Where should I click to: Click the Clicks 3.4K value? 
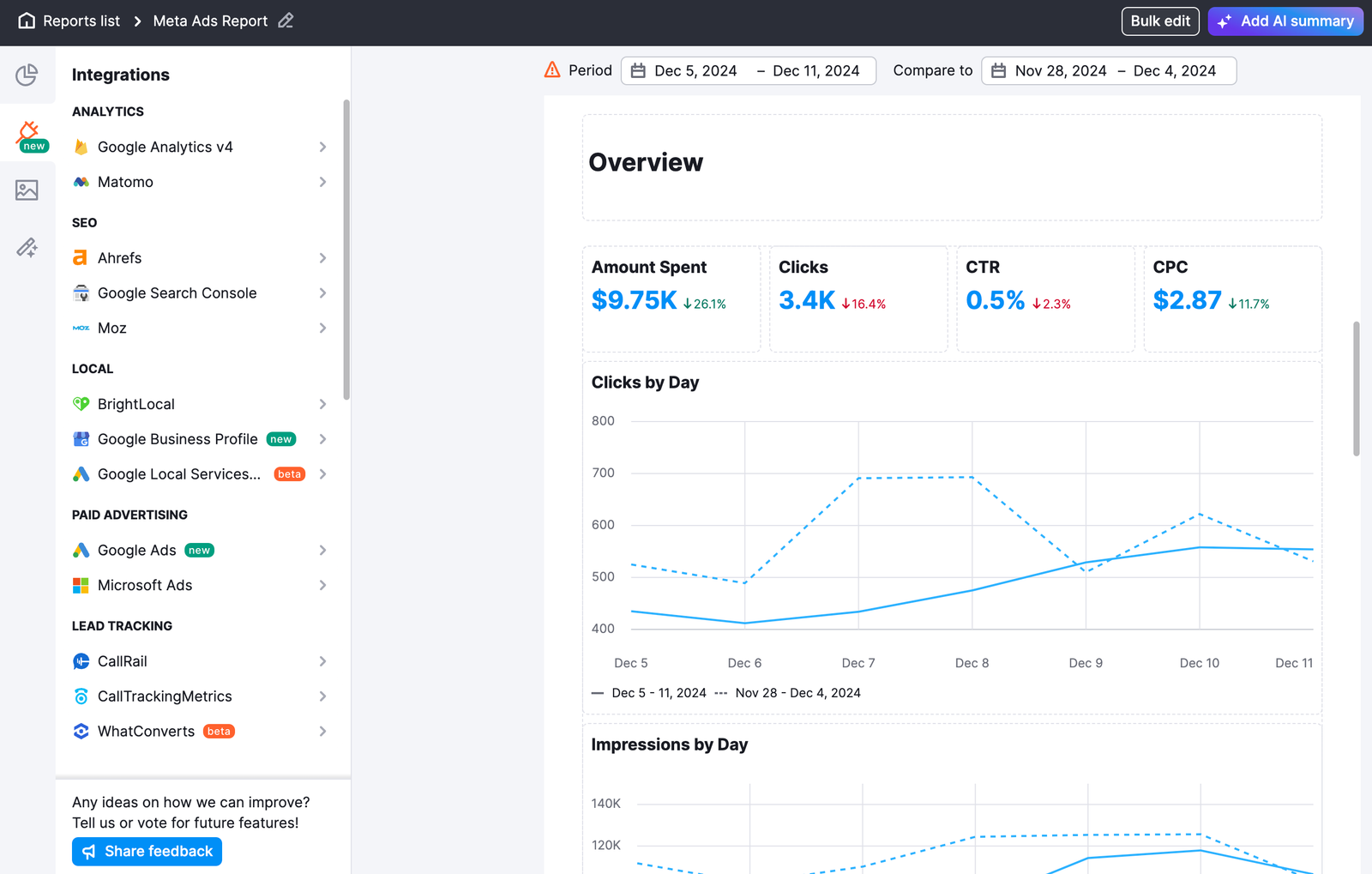(x=807, y=300)
